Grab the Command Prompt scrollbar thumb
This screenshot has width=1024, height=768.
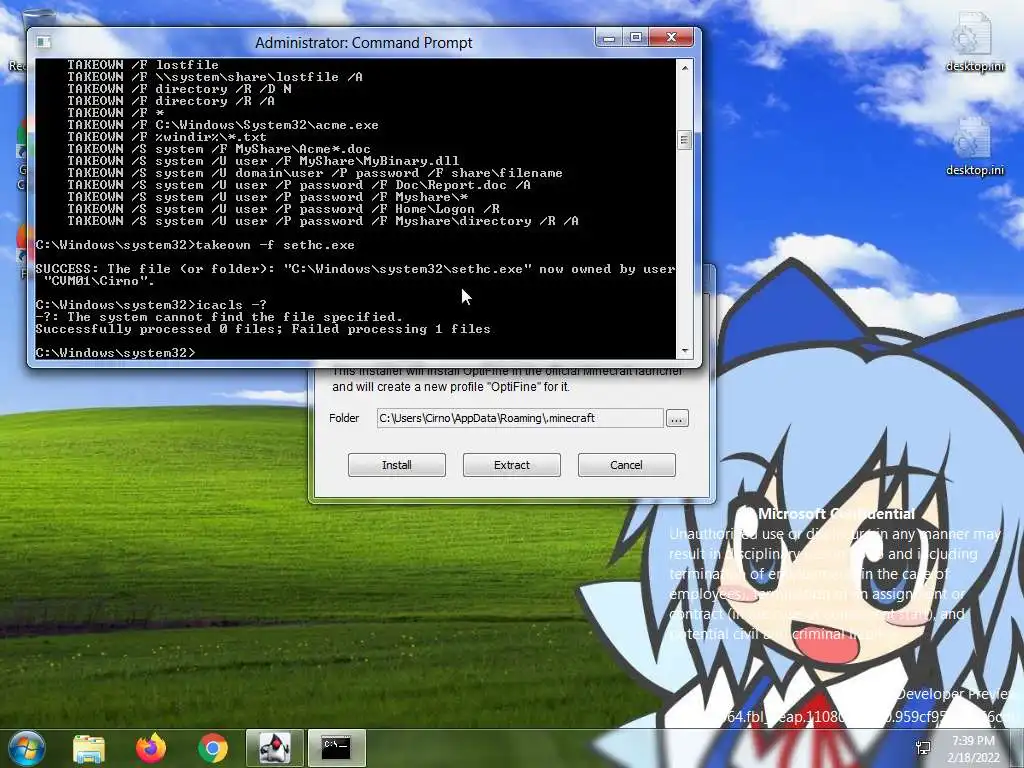(x=684, y=140)
